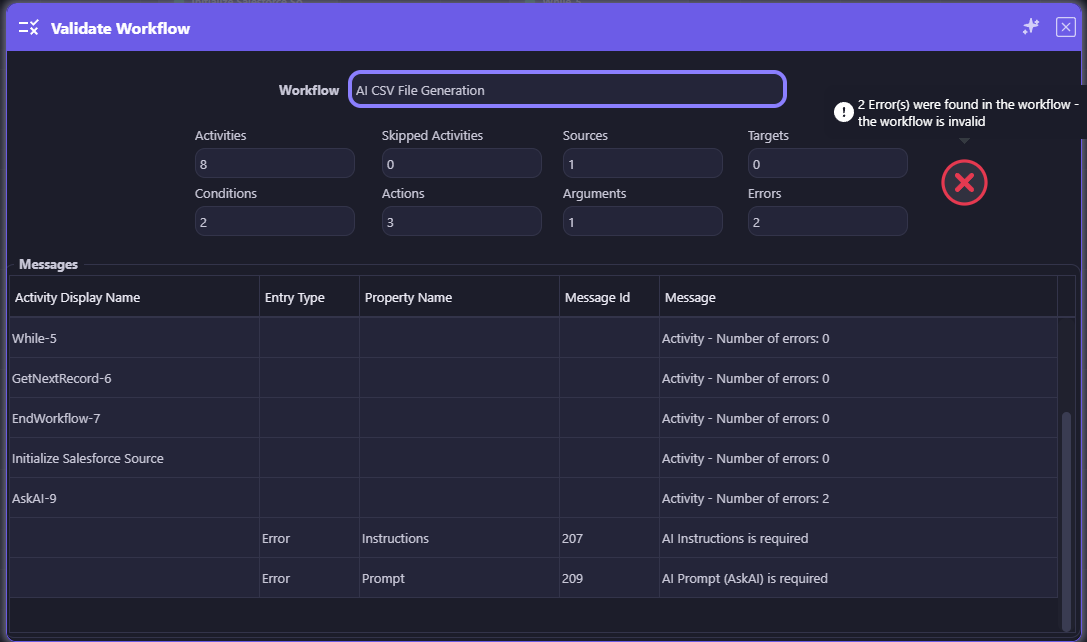Click the red invalid workflow X icon
Image resolution: width=1087 pixels, height=642 pixels.
(964, 182)
